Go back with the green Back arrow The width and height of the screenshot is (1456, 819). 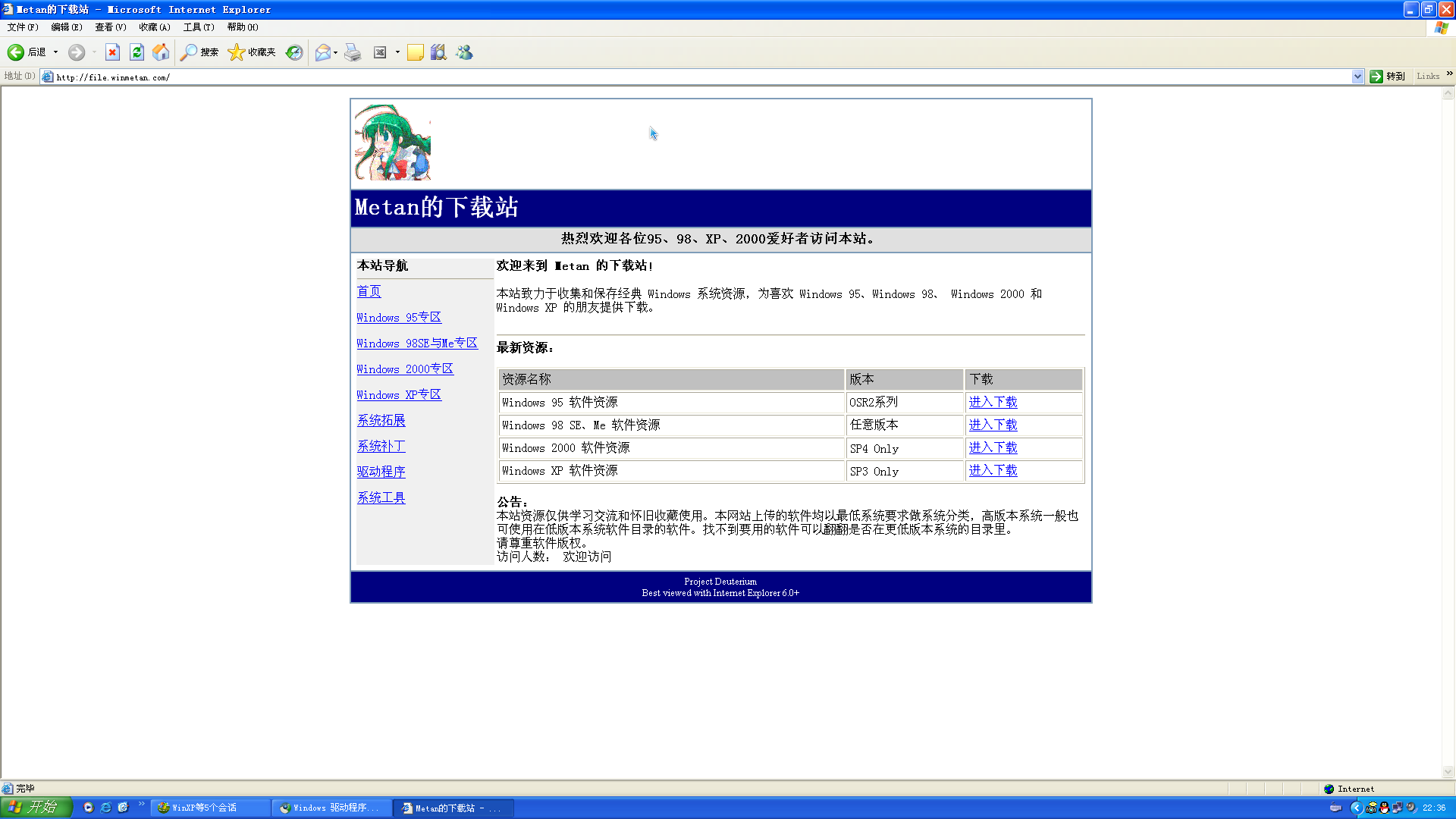point(26,52)
